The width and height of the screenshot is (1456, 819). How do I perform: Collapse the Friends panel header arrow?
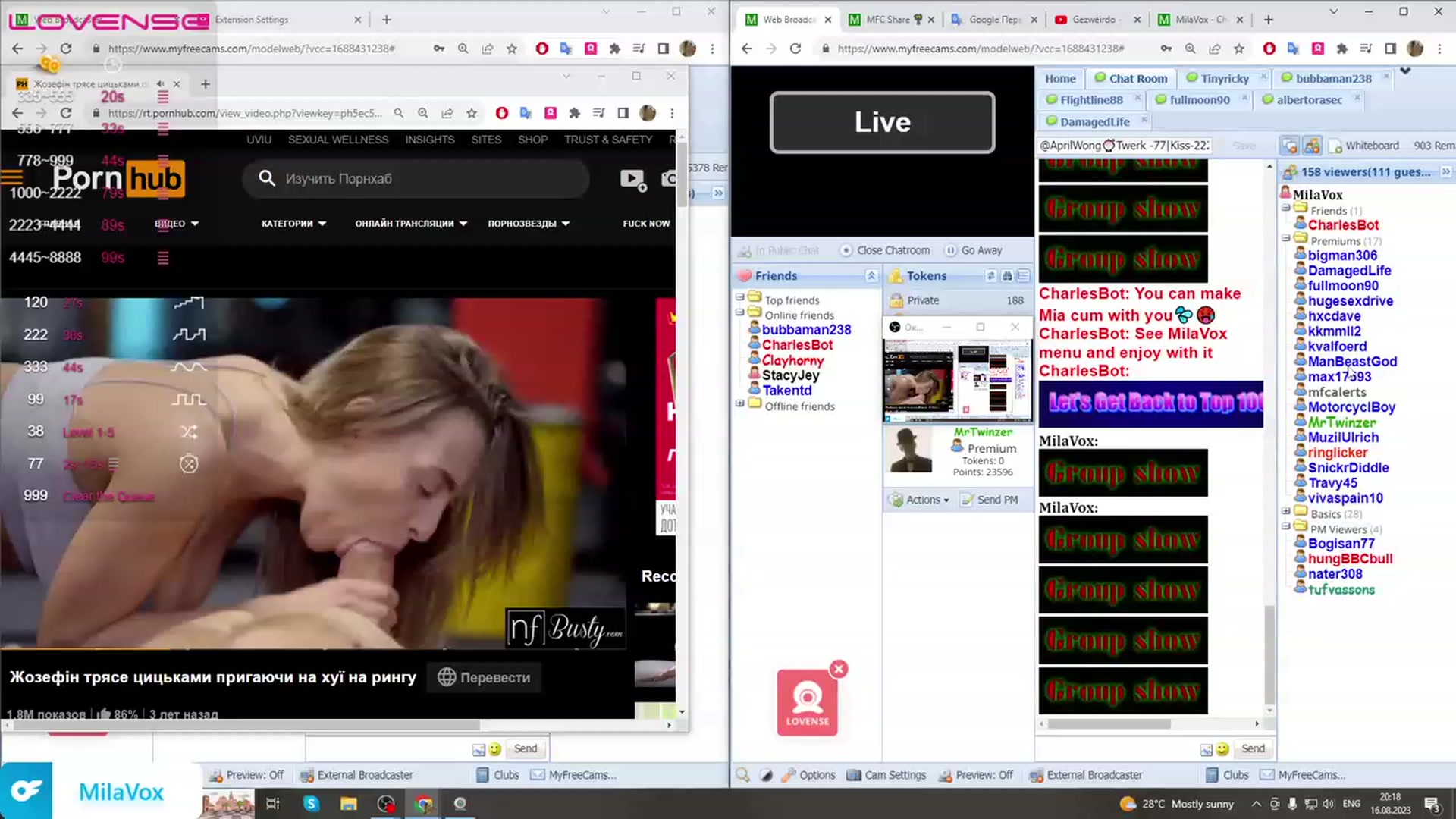click(871, 276)
